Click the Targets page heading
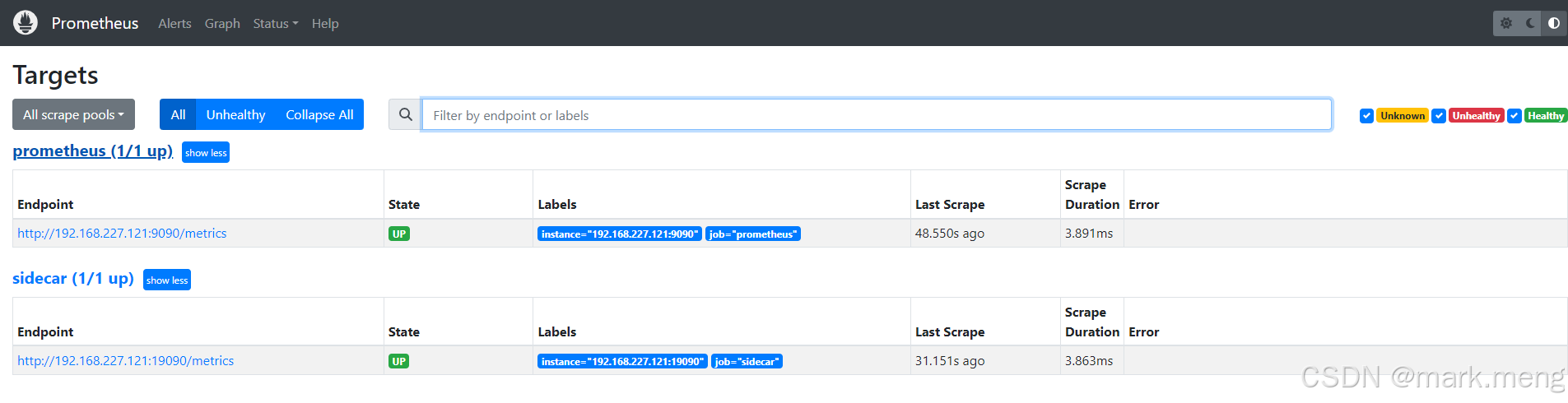The image size is (1568, 403). 55,76
